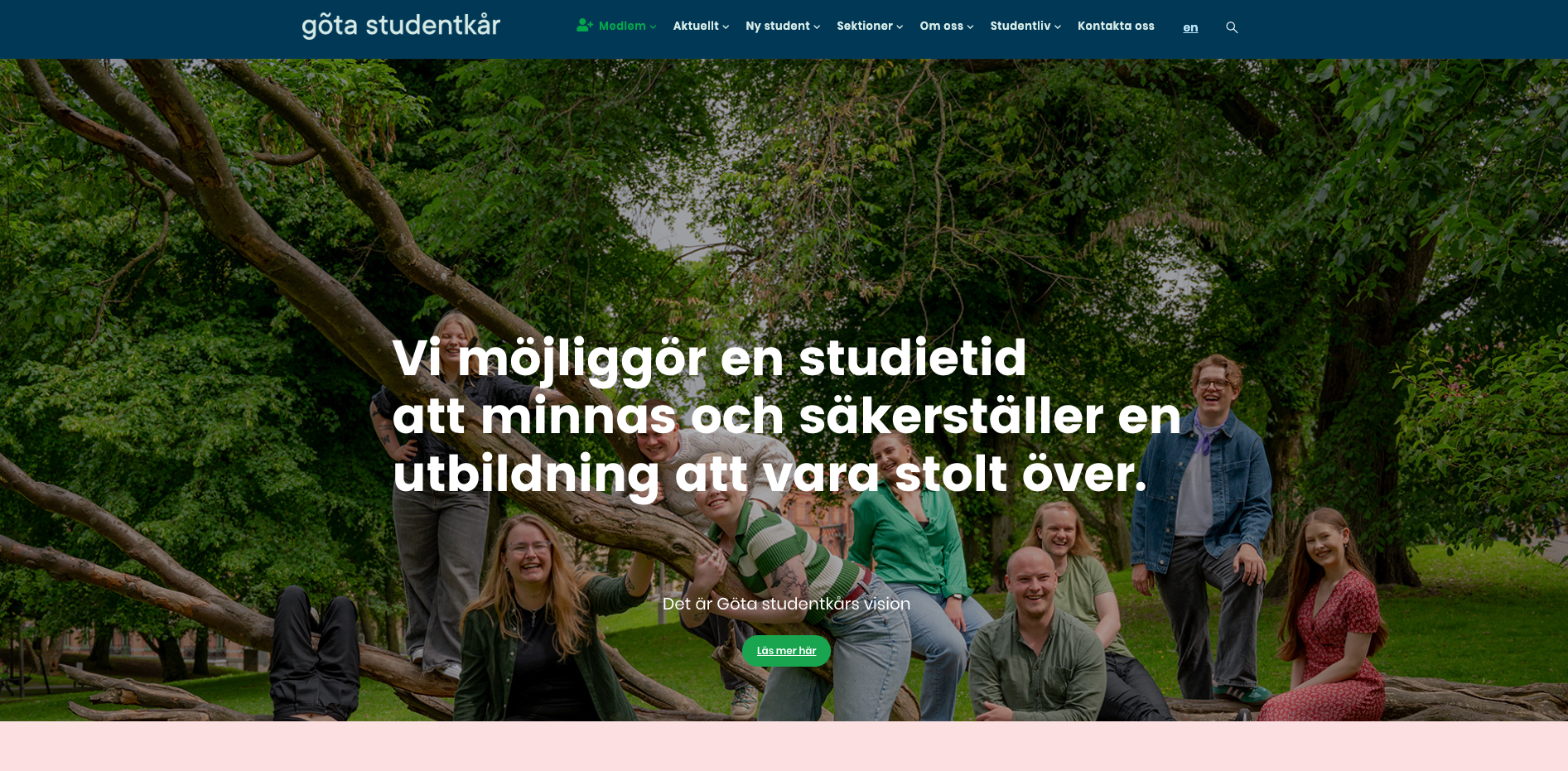Click the member person-plus icon
The width and height of the screenshot is (1568, 771).
click(585, 26)
